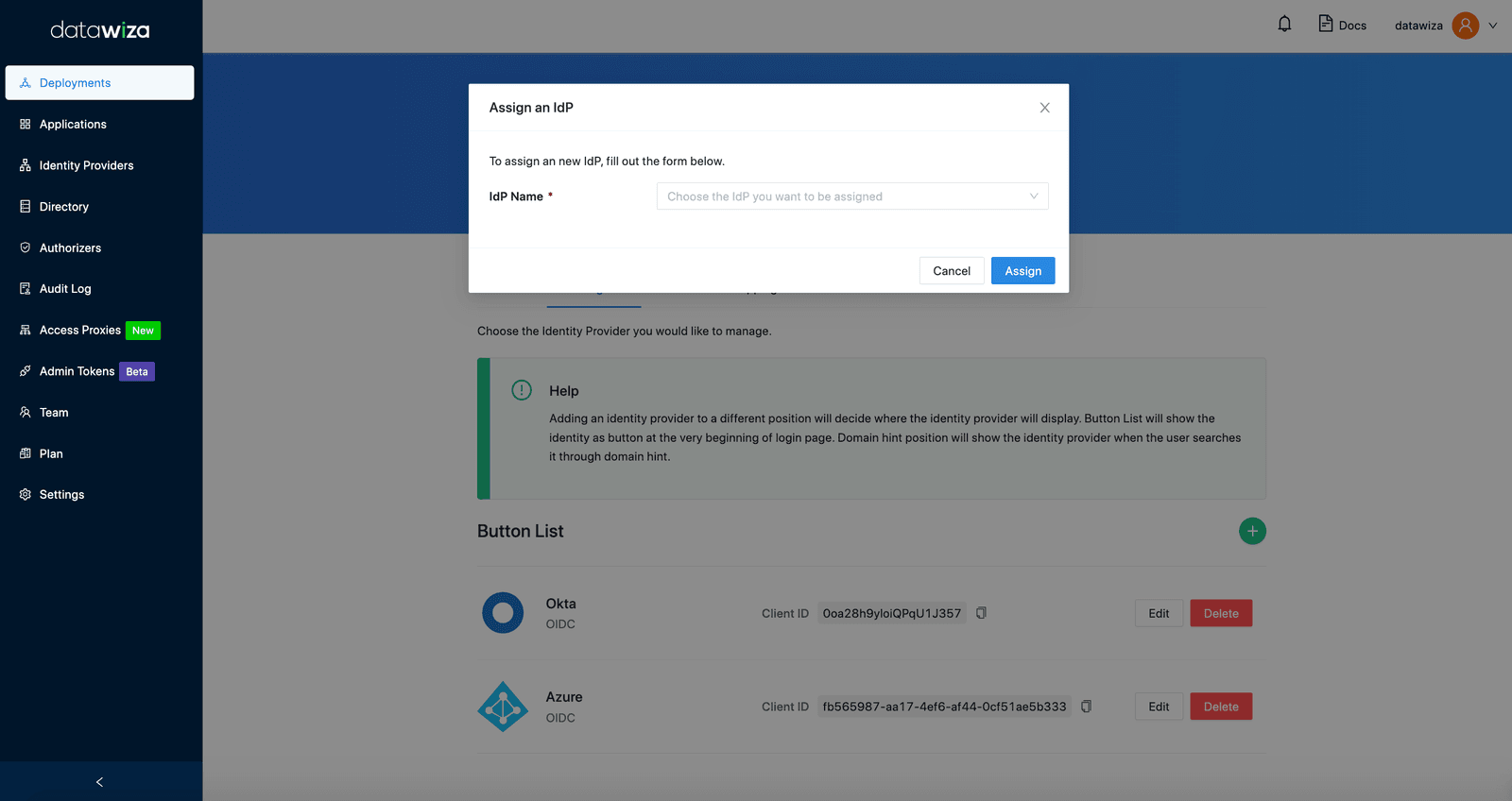The image size is (1512, 801).
Task: Click the Assign button
Action: (1023, 271)
